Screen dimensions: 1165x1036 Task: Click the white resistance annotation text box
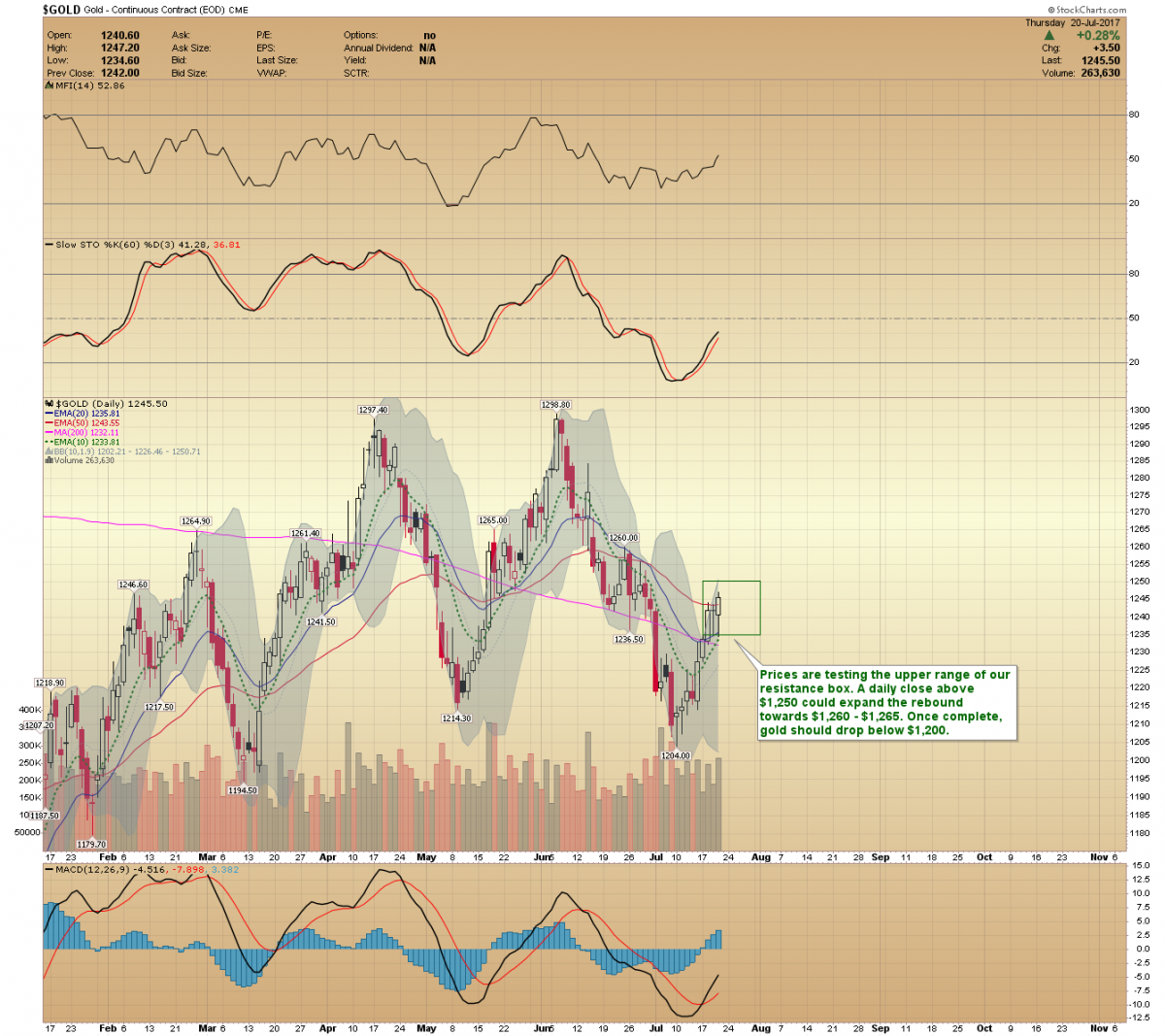point(886,702)
